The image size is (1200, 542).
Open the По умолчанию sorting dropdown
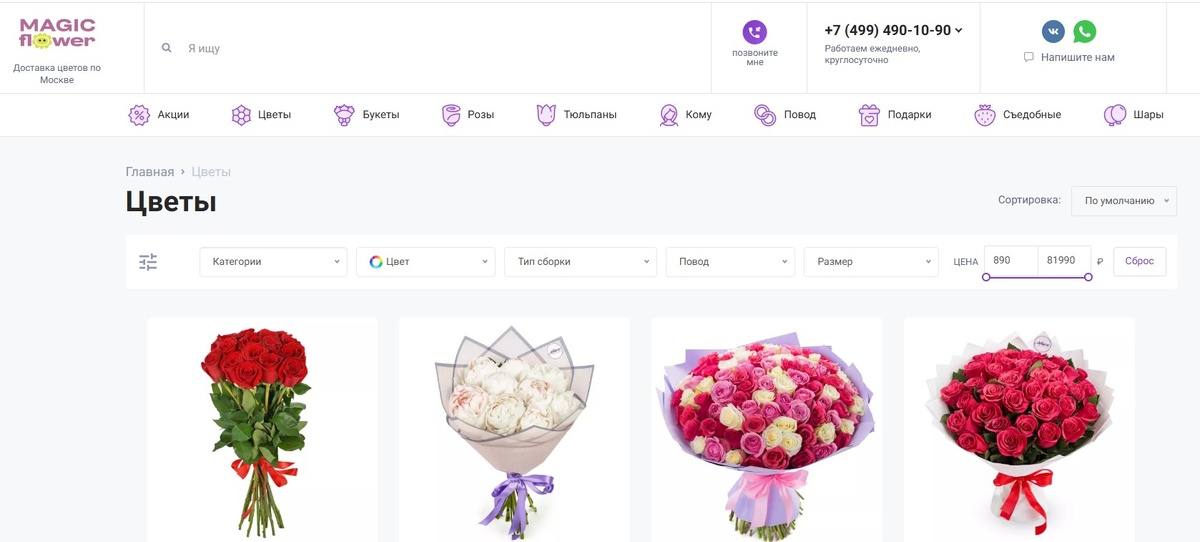pyautogui.click(x=1124, y=201)
